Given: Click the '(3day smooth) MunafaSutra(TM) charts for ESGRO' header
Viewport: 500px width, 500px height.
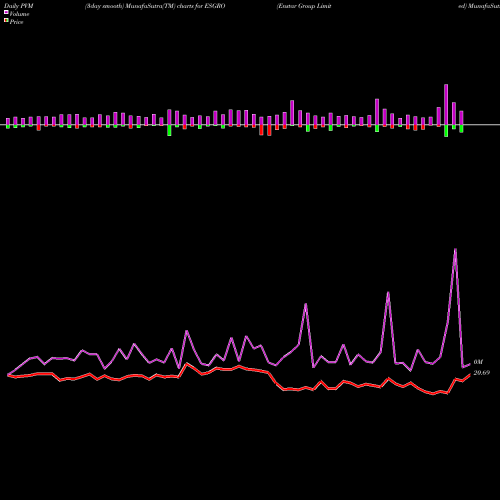Looking at the screenshot, I should (x=155, y=6).
